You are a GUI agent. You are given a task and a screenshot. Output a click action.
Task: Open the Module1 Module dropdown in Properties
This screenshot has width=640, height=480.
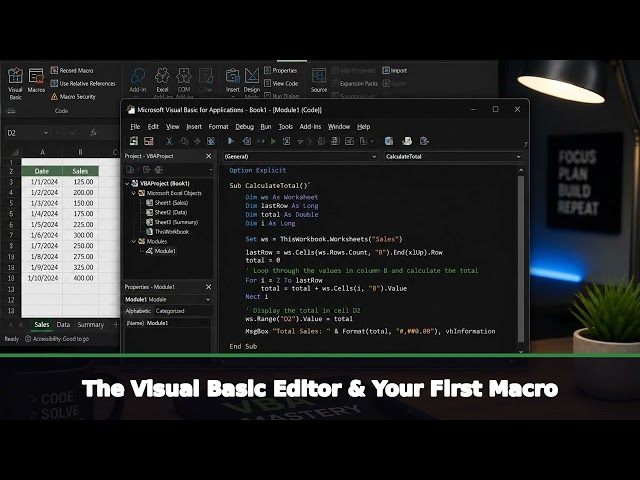(x=168, y=299)
